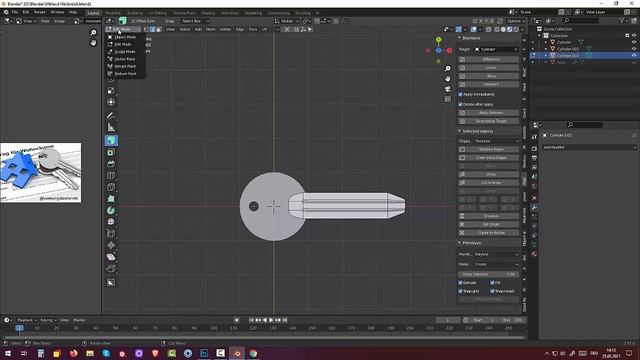Open the File menu
This screenshot has height=360, width=640.
[14, 12]
